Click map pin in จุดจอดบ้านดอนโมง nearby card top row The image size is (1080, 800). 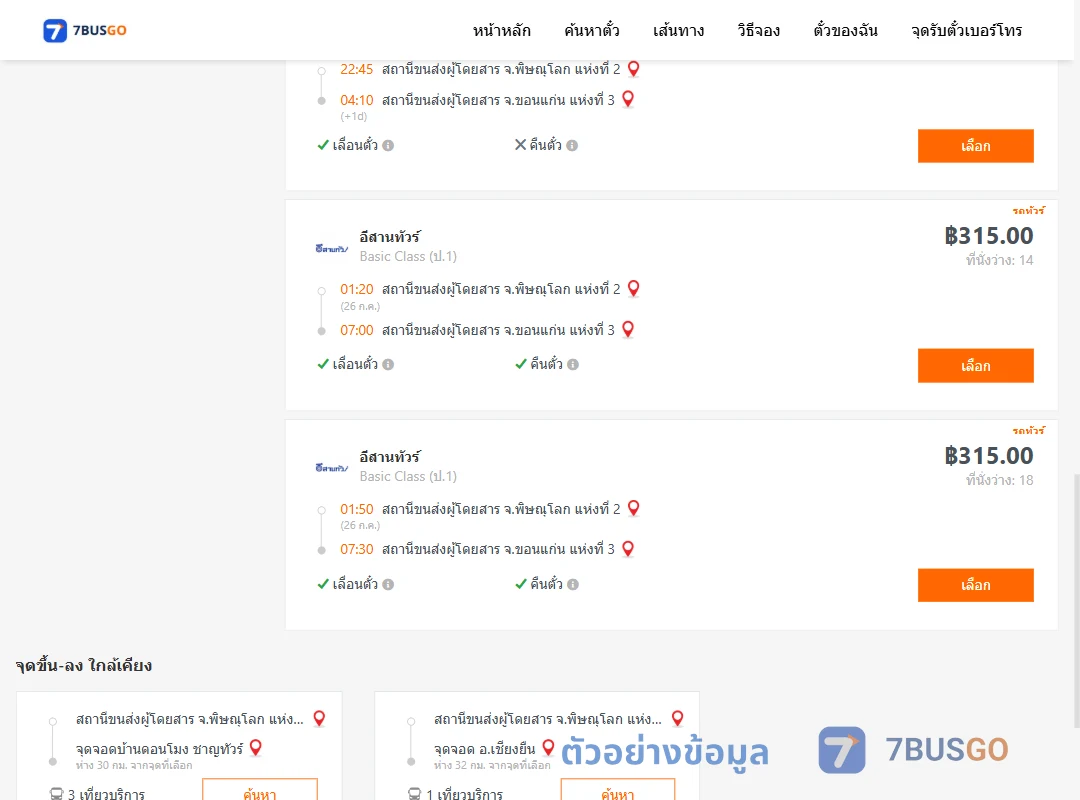(320, 719)
